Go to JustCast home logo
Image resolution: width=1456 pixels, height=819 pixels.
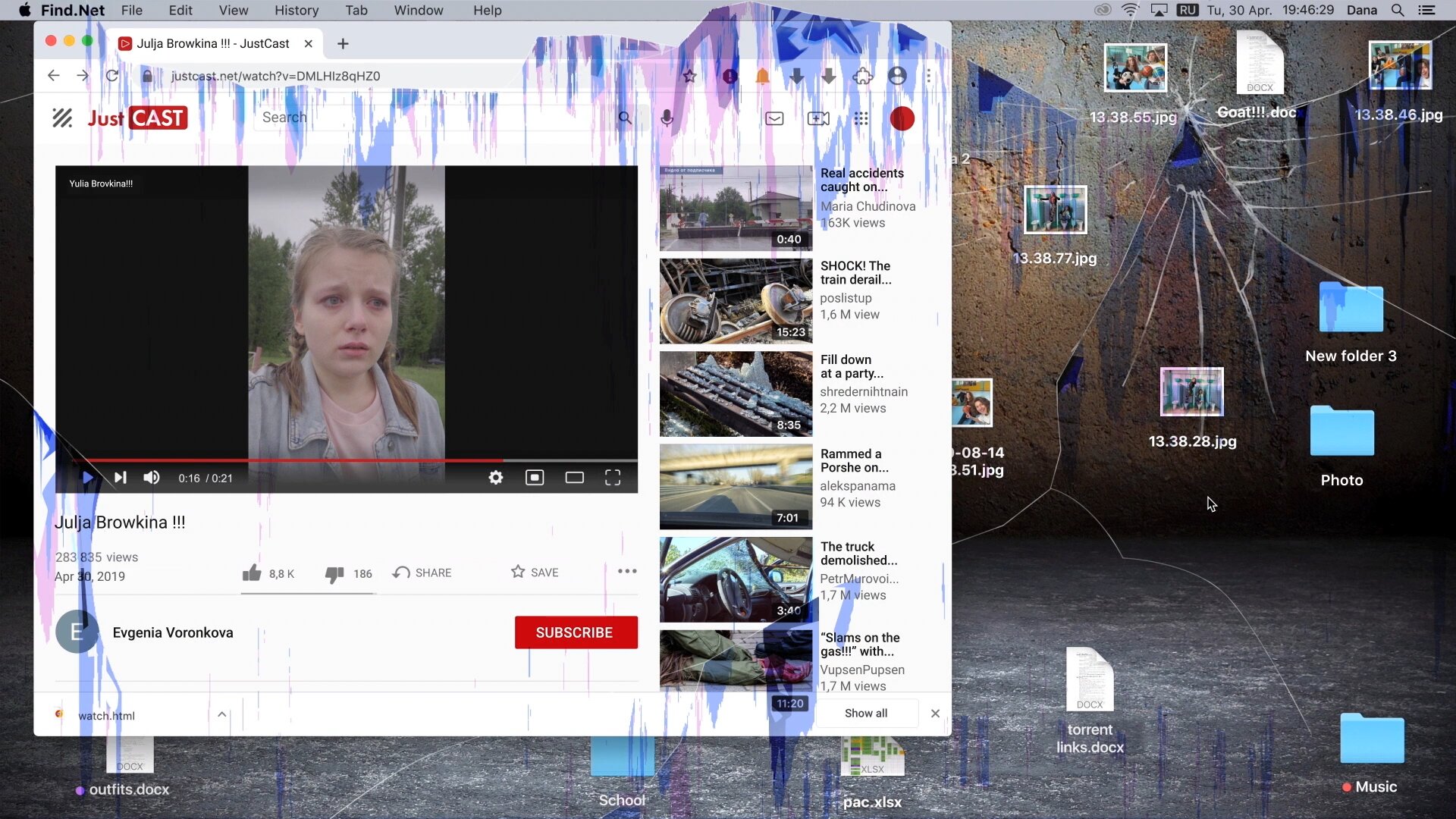[x=137, y=118]
